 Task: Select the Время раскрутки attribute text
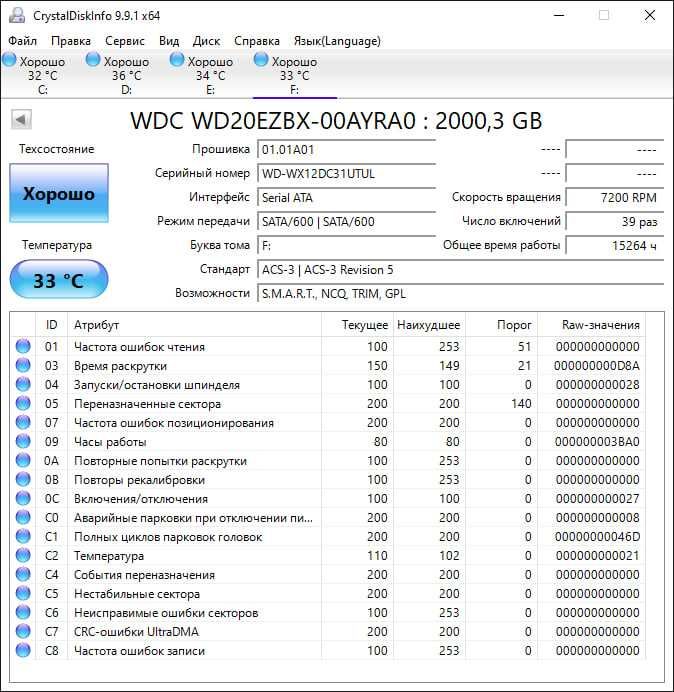click(x=120, y=366)
